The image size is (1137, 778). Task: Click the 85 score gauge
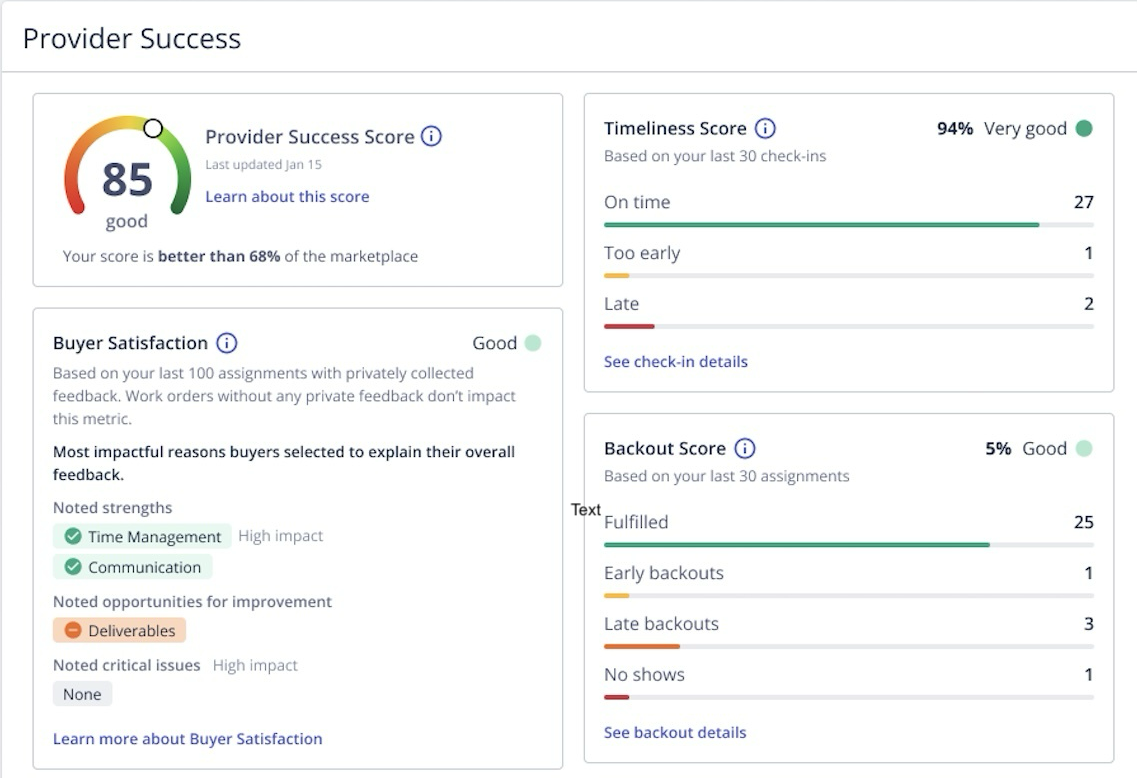pyautogui.click(x=128, y=167)
